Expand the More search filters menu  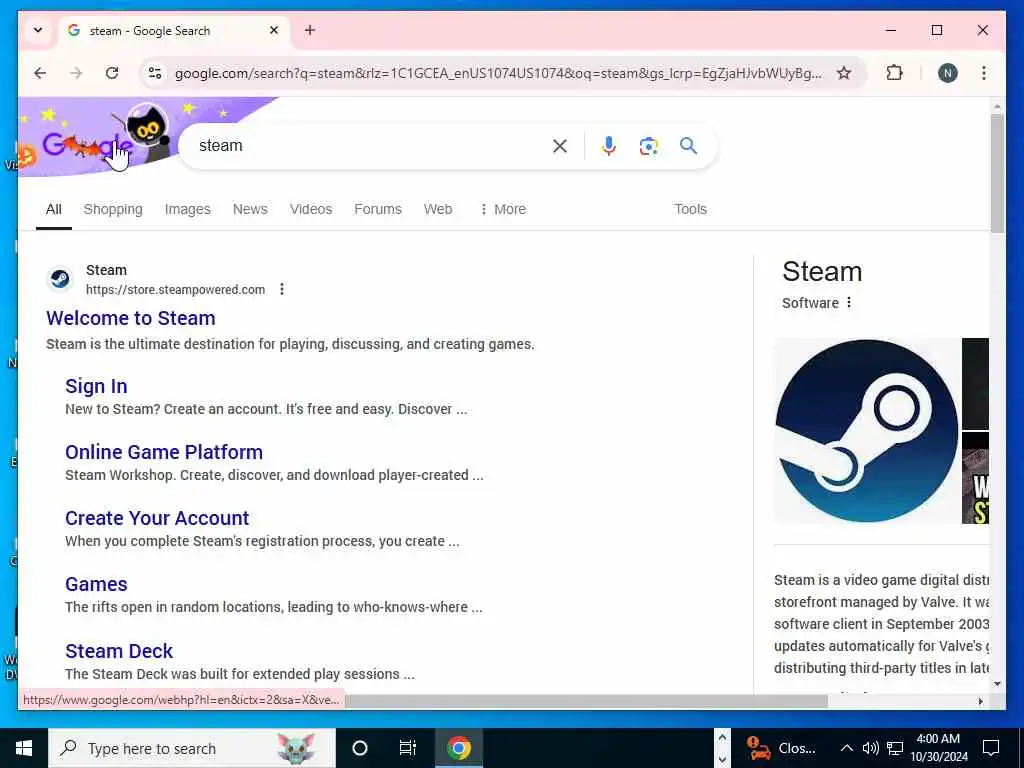tap(503, 209)
